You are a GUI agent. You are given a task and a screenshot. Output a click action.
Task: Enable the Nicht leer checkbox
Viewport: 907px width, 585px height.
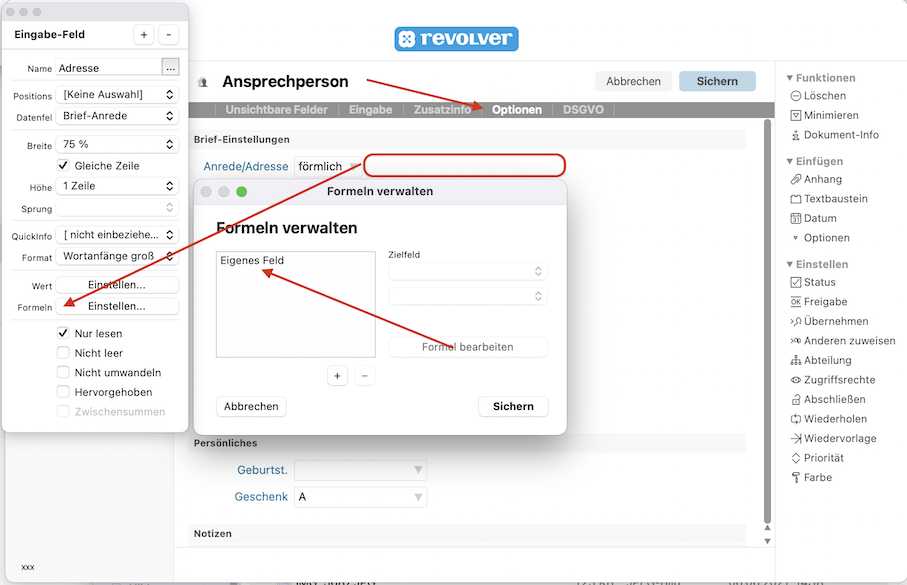point(64,353)
